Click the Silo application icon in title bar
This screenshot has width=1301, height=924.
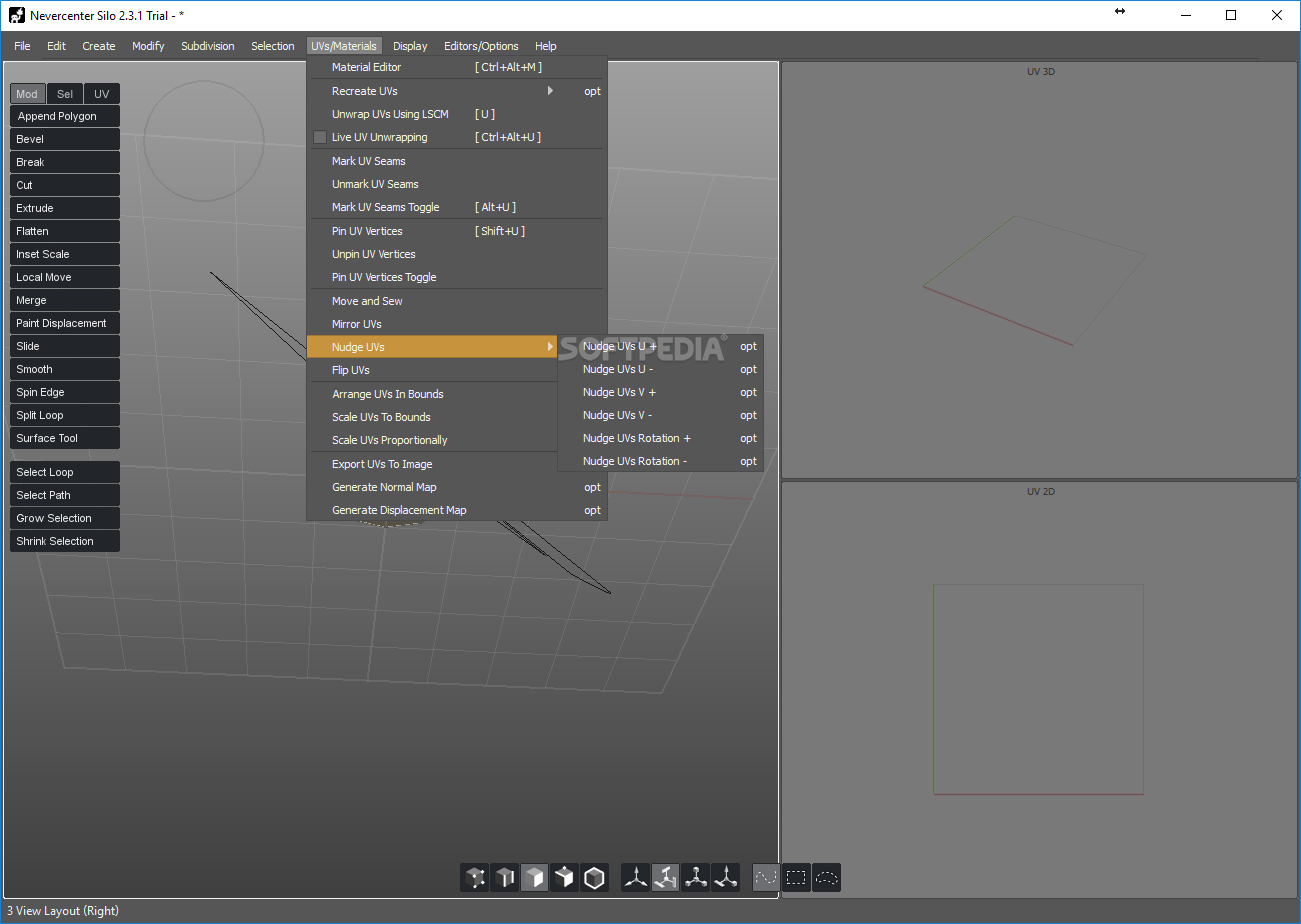(x=16, y=15)
